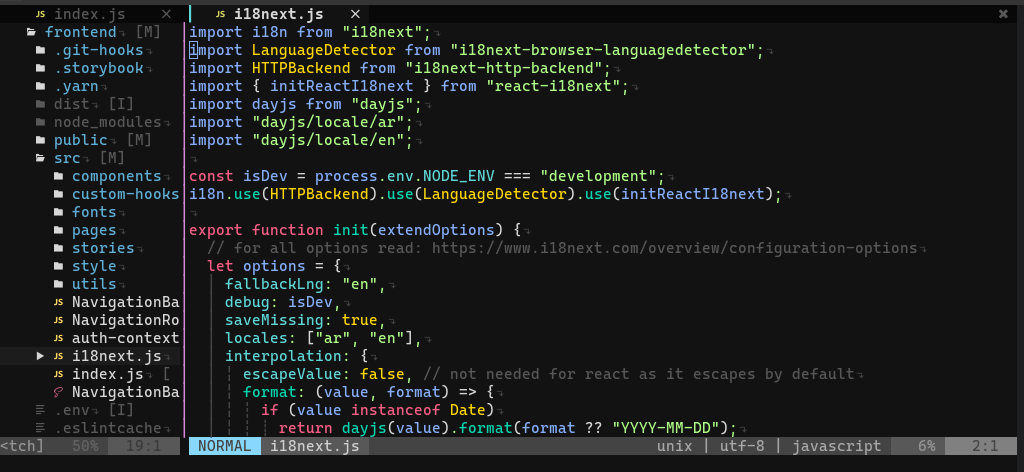Image resolution: width=1024 pixels, height=472 pixels.
Task: Click the X at the tabline's right end
Action: point(1003,14)
